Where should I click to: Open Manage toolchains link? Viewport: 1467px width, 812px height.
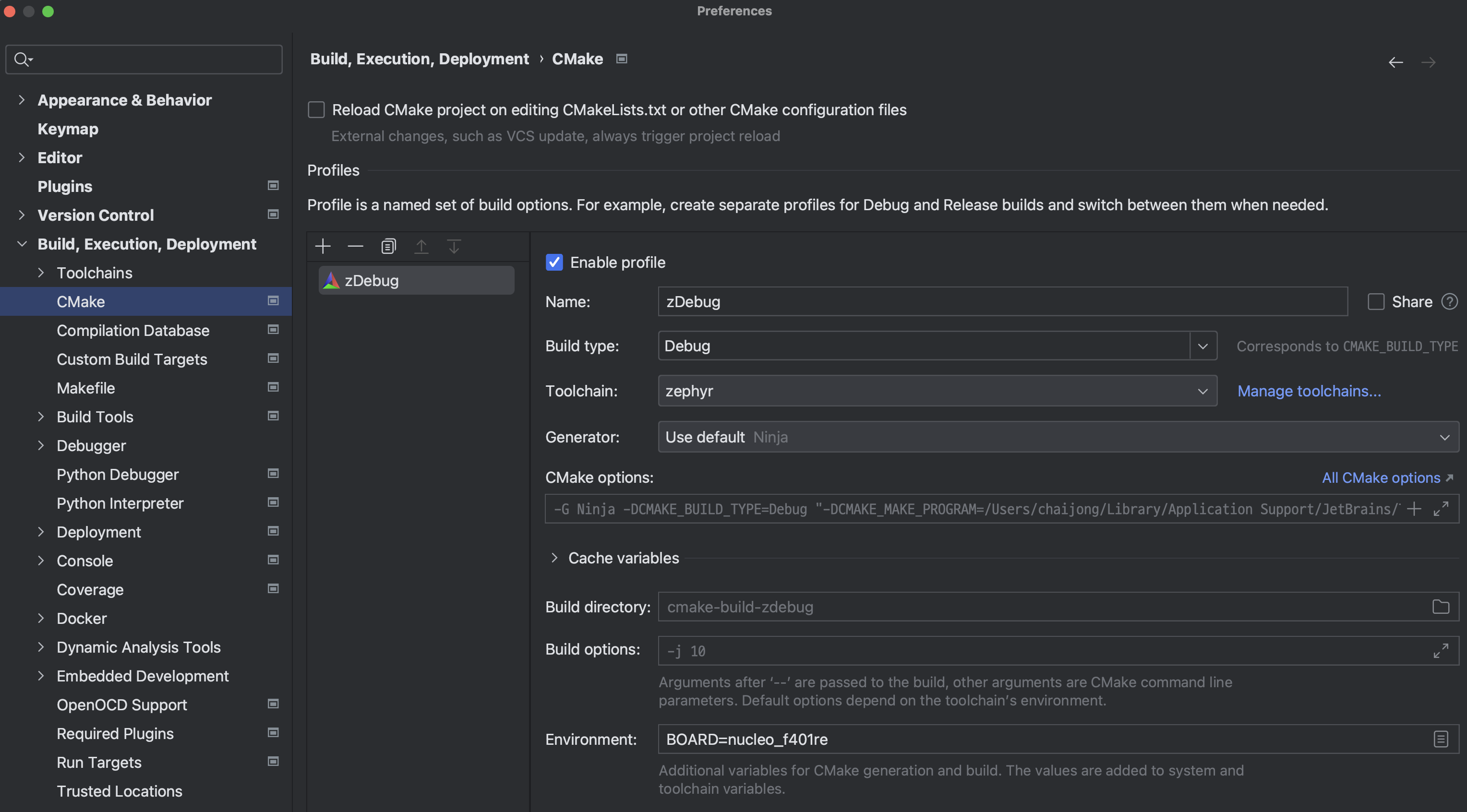click(x=1309, y=391)
